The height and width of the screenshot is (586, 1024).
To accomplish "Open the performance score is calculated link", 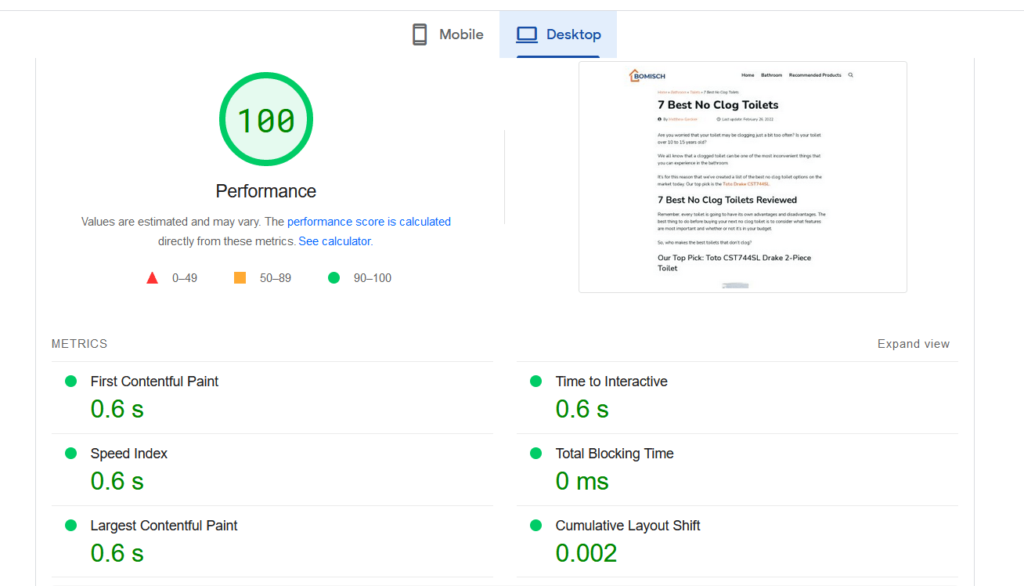I will 369,222.
